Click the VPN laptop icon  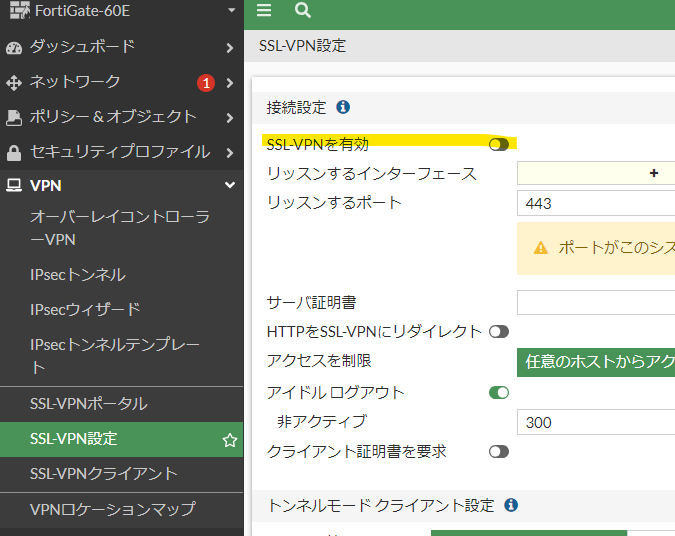click(14, 186)
